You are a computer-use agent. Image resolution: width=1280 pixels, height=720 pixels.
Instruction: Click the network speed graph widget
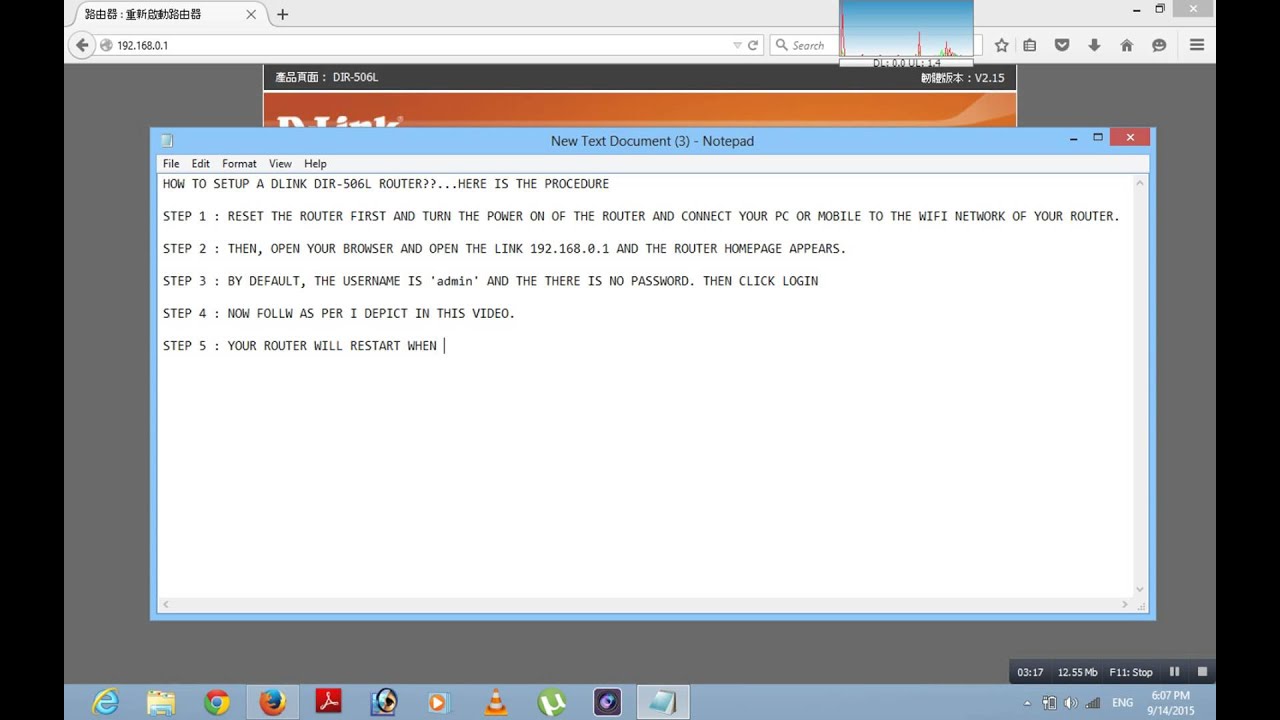pyautogui.click(x=906, y=33)
